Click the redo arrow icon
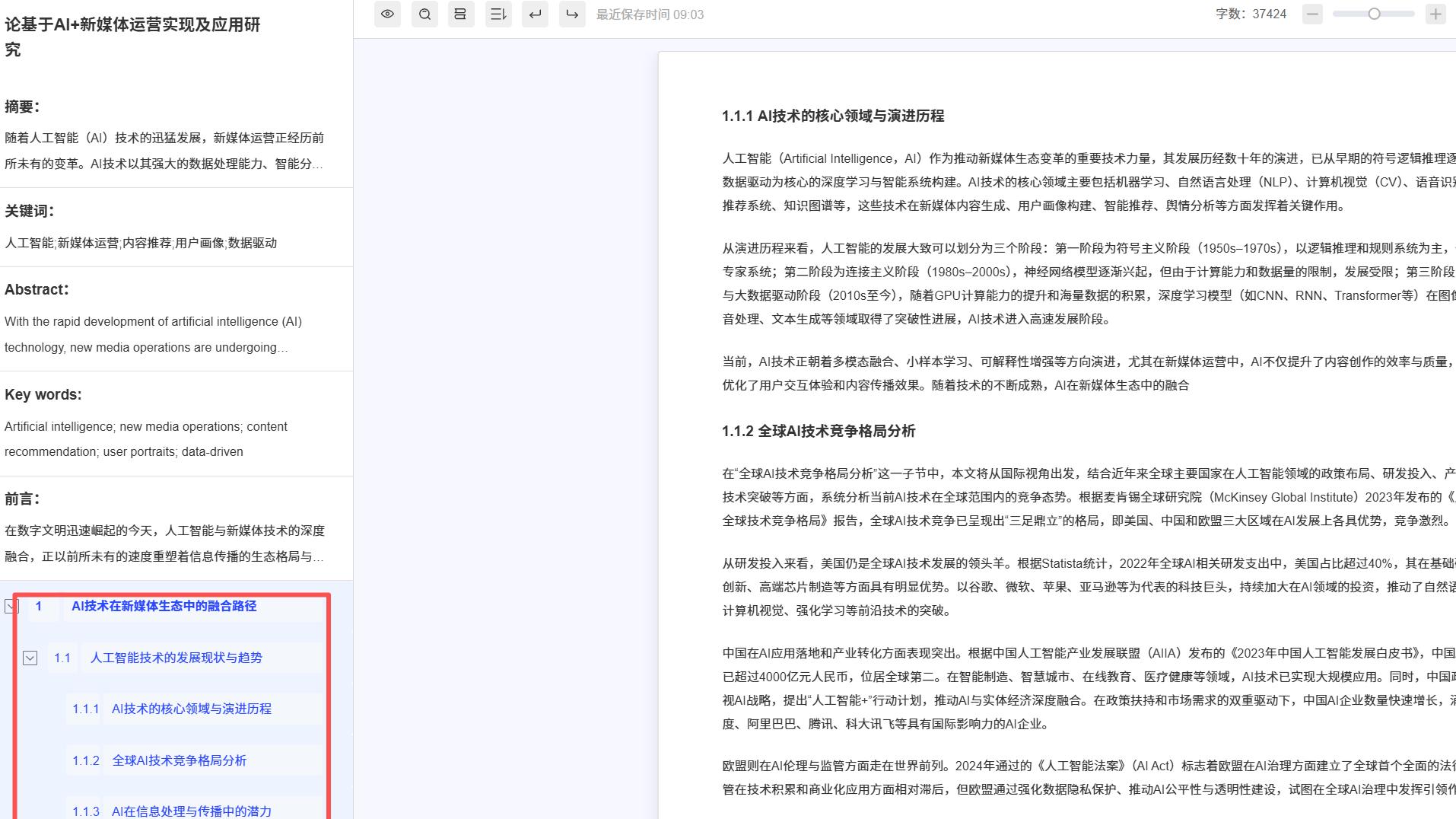1456x819 pixels. (x=571, y=14)
